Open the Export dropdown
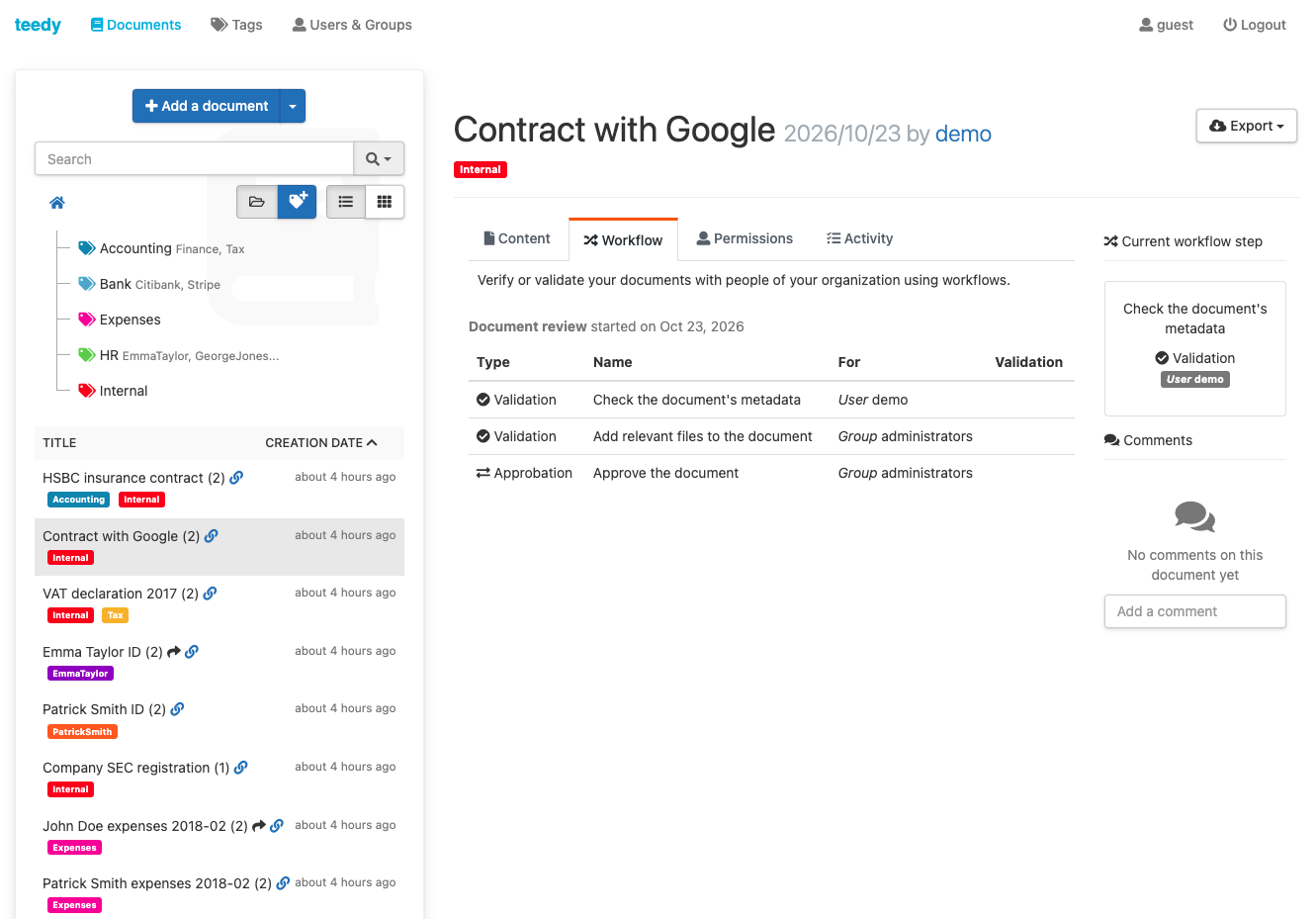 (x=1246, y=126)
